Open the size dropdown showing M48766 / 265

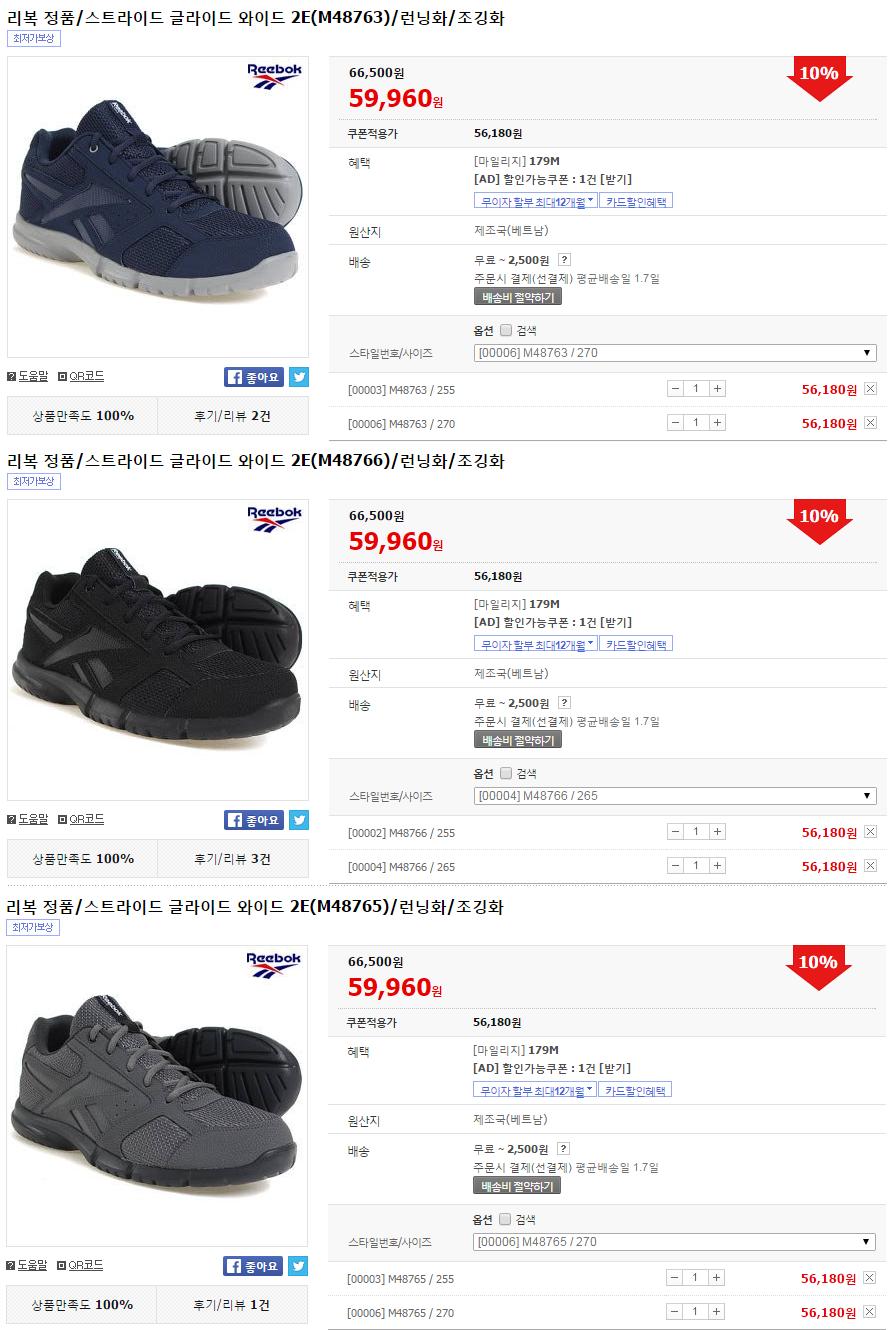tap(675, 796)
